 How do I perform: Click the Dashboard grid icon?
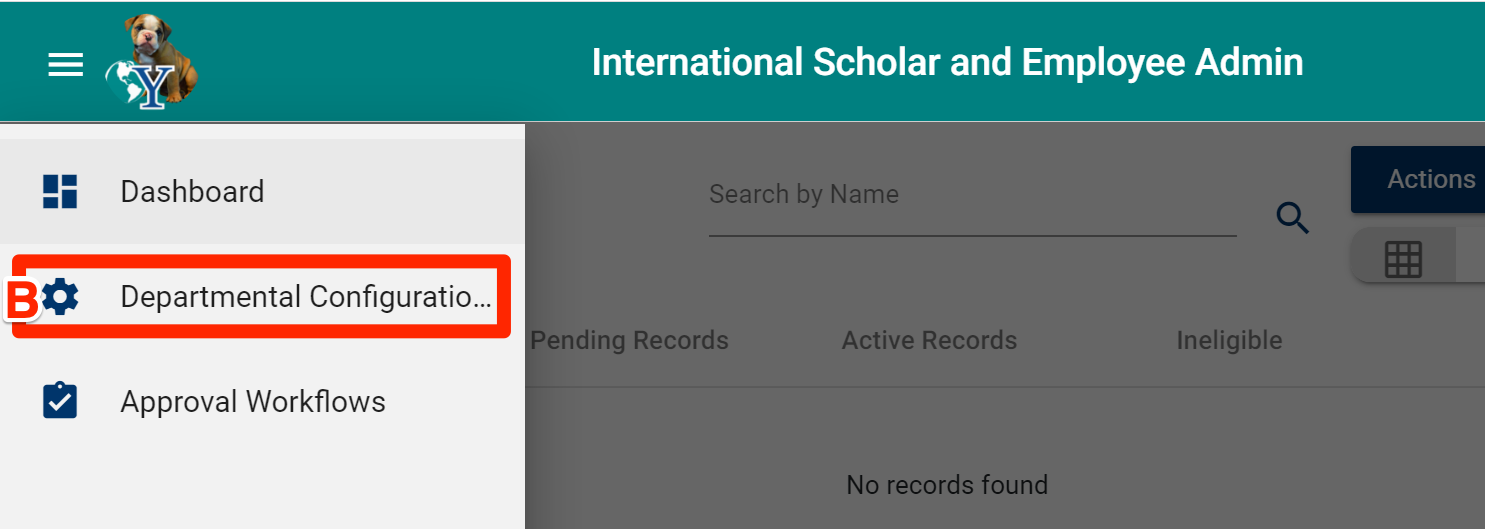pos(60,191)
